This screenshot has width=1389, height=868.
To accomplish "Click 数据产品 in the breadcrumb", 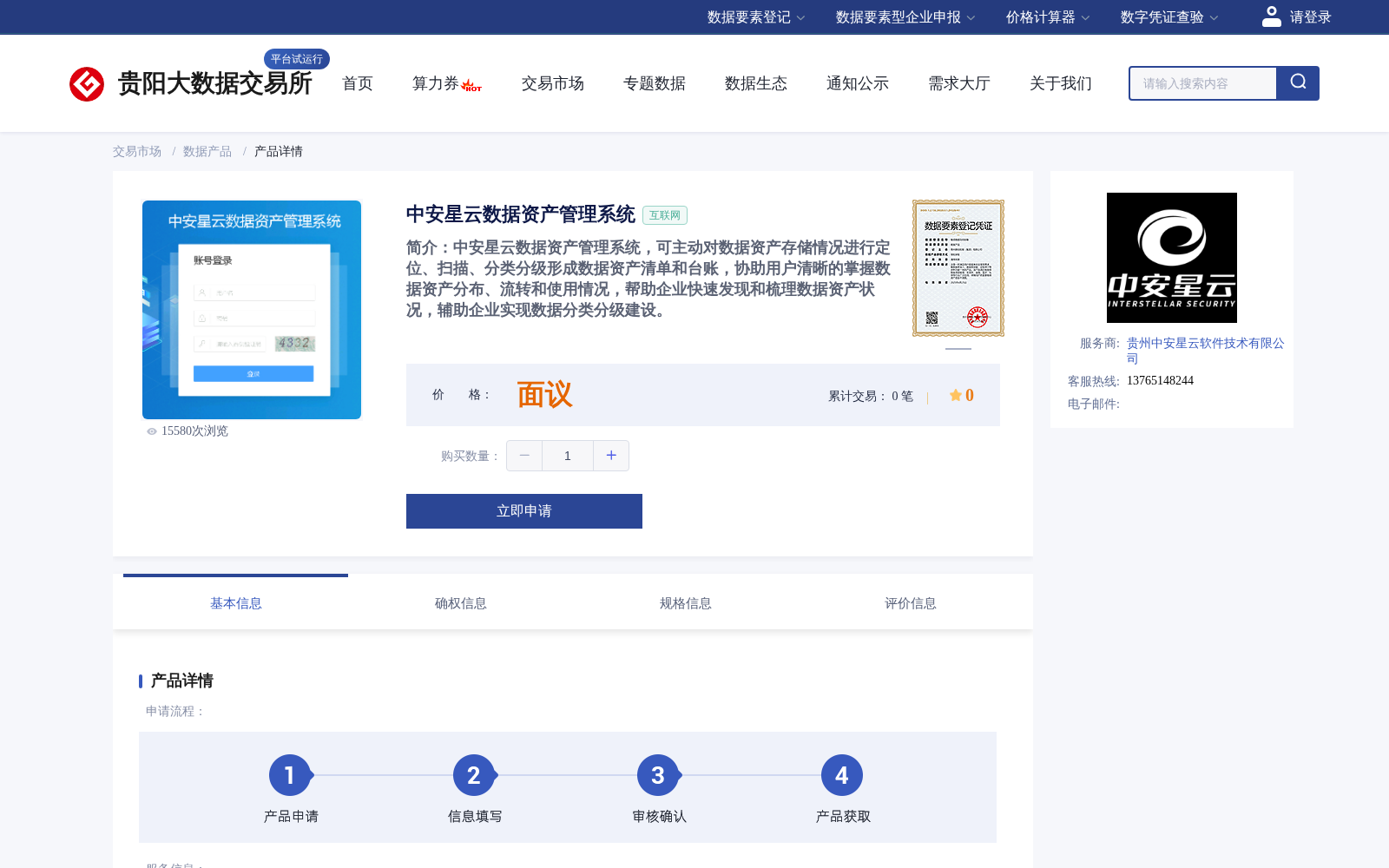I will [x=207, y=151].
